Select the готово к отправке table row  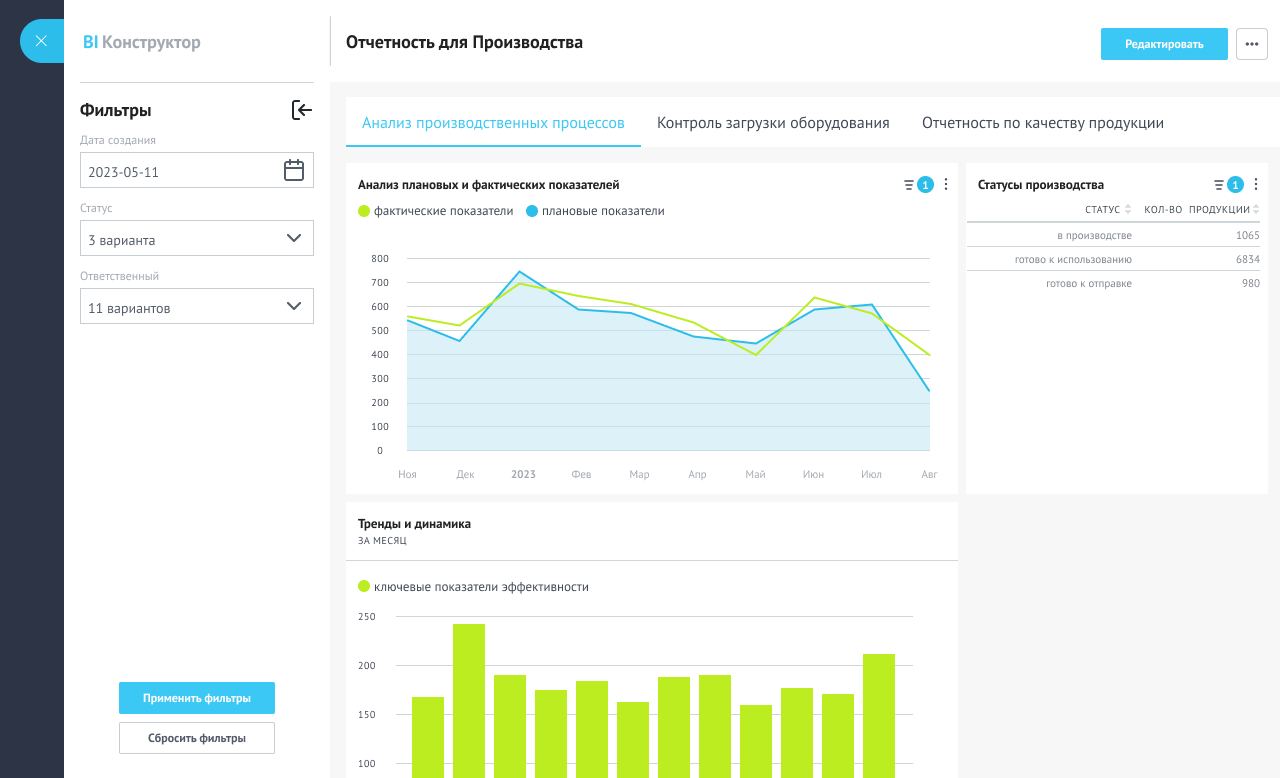[1114, 283]
